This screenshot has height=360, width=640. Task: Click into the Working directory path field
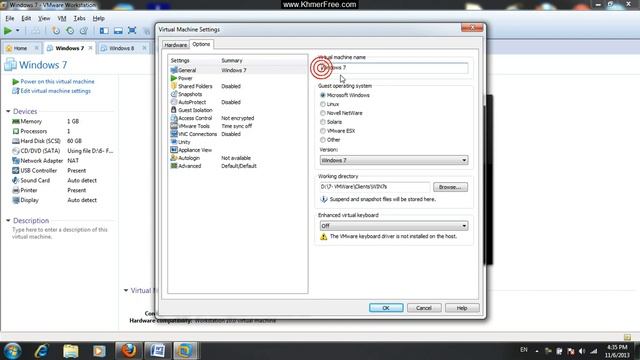375,187
